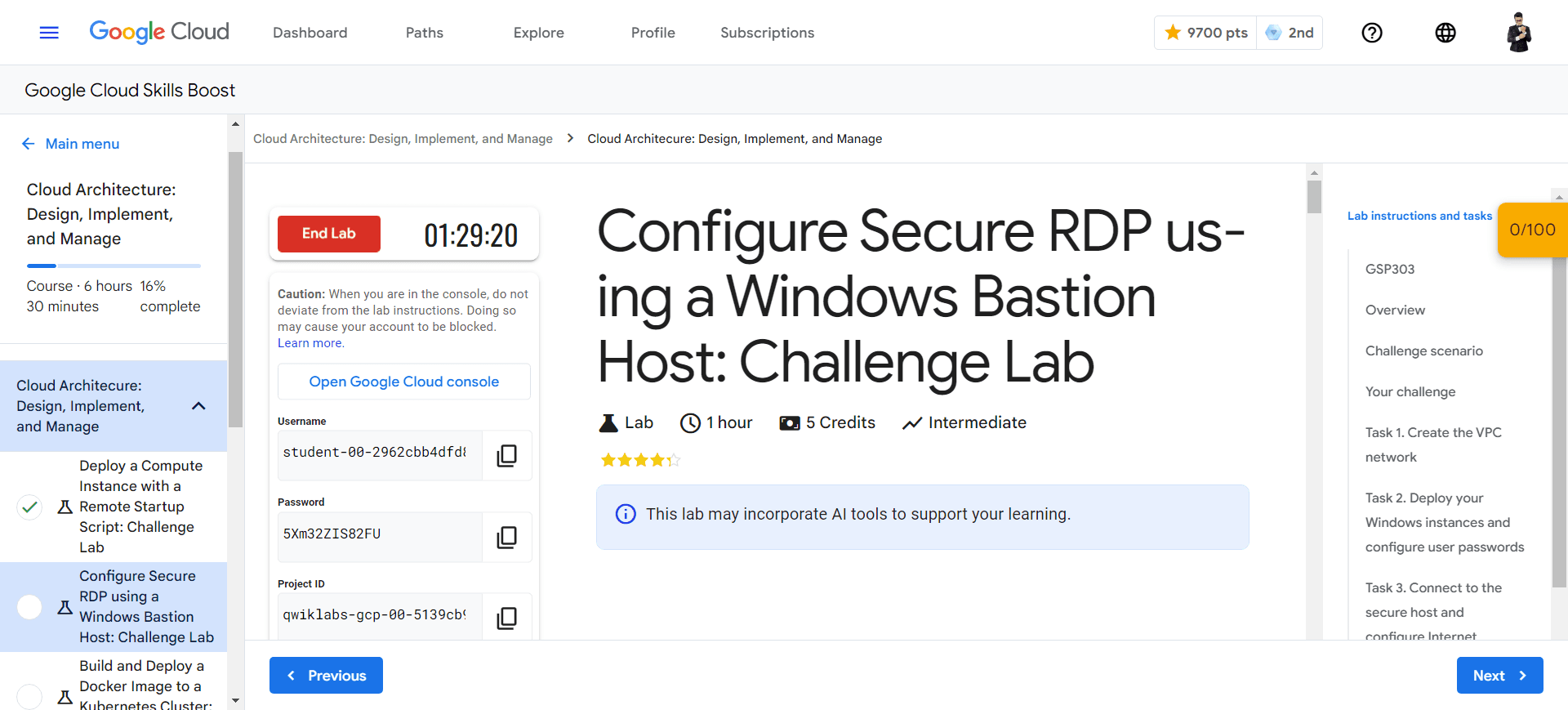1568x710 pixels.
Task: Click the lab timer 01:29:20
Action: [471, 235]
